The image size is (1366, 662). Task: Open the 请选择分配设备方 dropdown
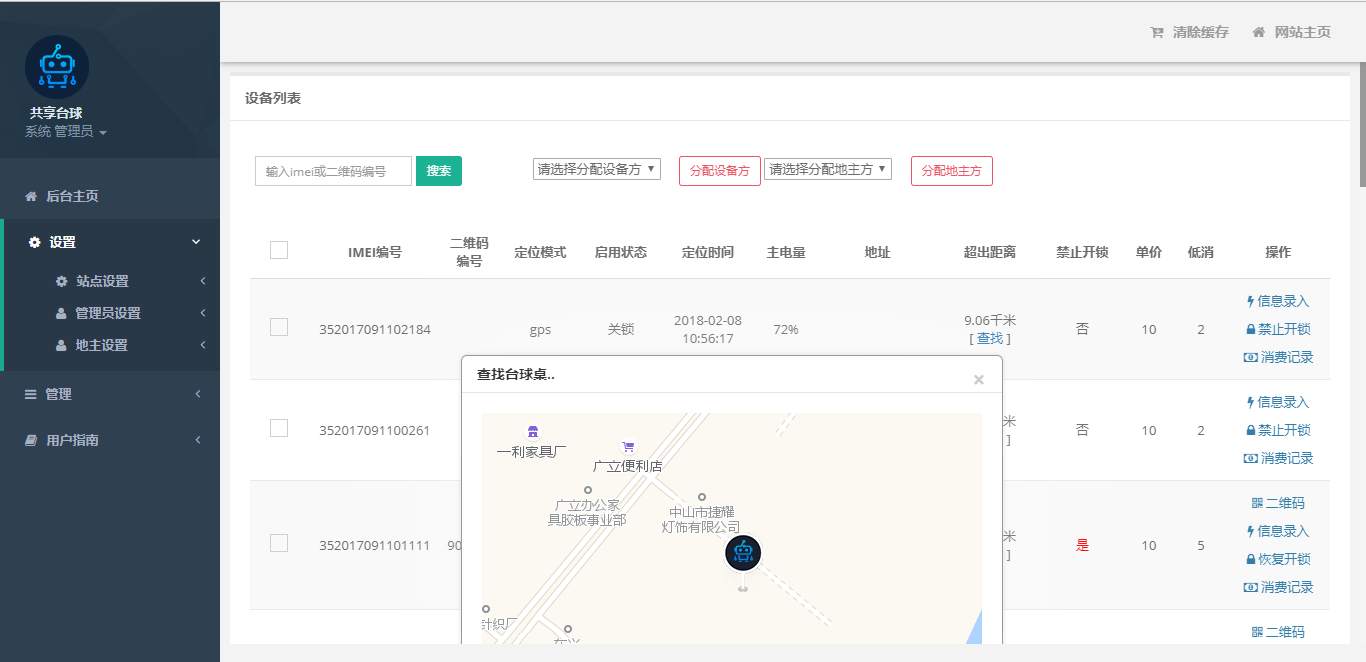pyautogui.click(x=597, y=169)
